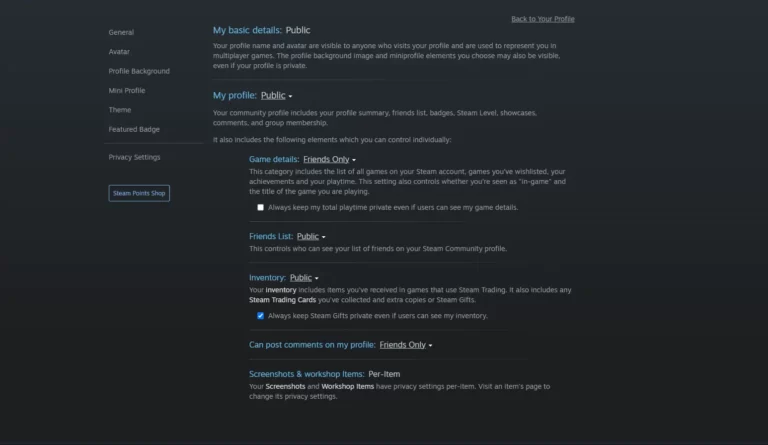Open the profile comments Friends Only dropdown
The image size is (768, 445).
point(406,345)
